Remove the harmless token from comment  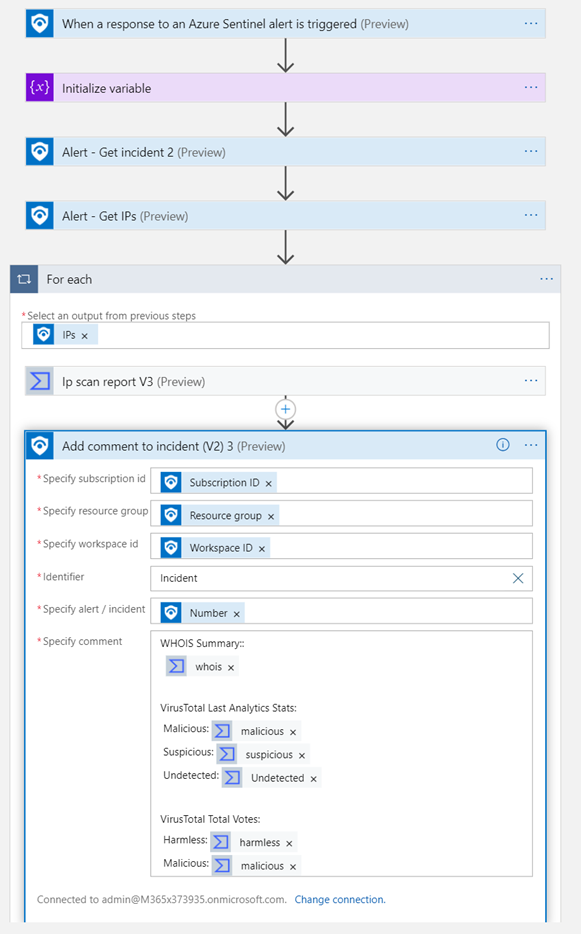point(289,843)
